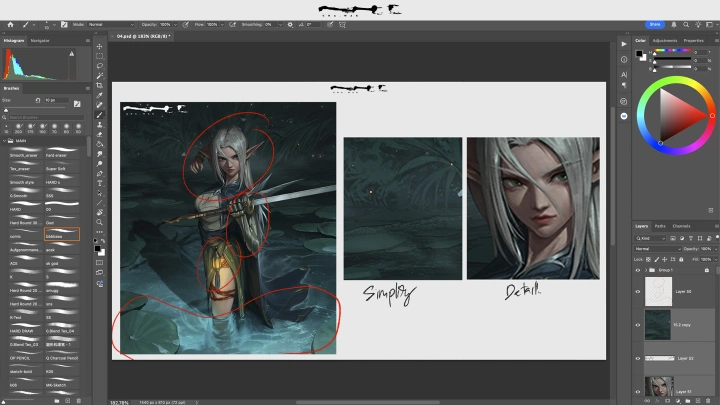720x405 pixels.
Task: Switch to the Paths tab
Action: [x=660, y=226]
